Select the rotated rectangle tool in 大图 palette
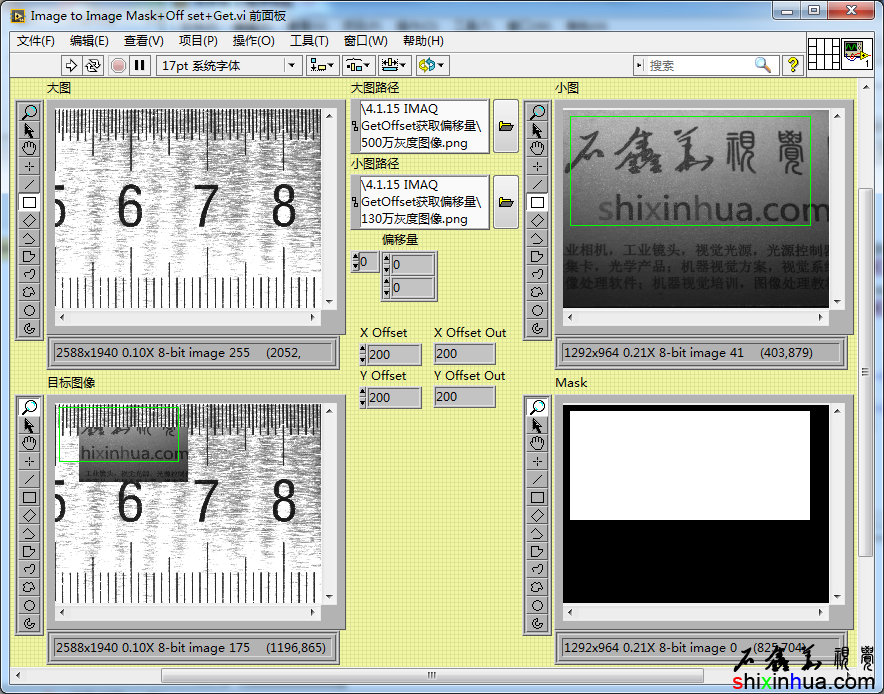This screenshot has height=694, width=884. (x=29, y=220)
